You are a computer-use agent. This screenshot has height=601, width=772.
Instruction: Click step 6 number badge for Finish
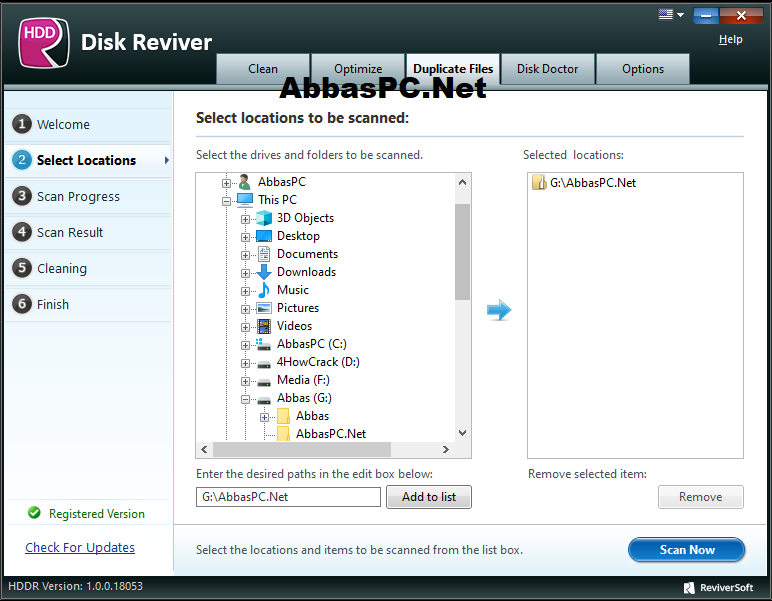tap(22, 304)
